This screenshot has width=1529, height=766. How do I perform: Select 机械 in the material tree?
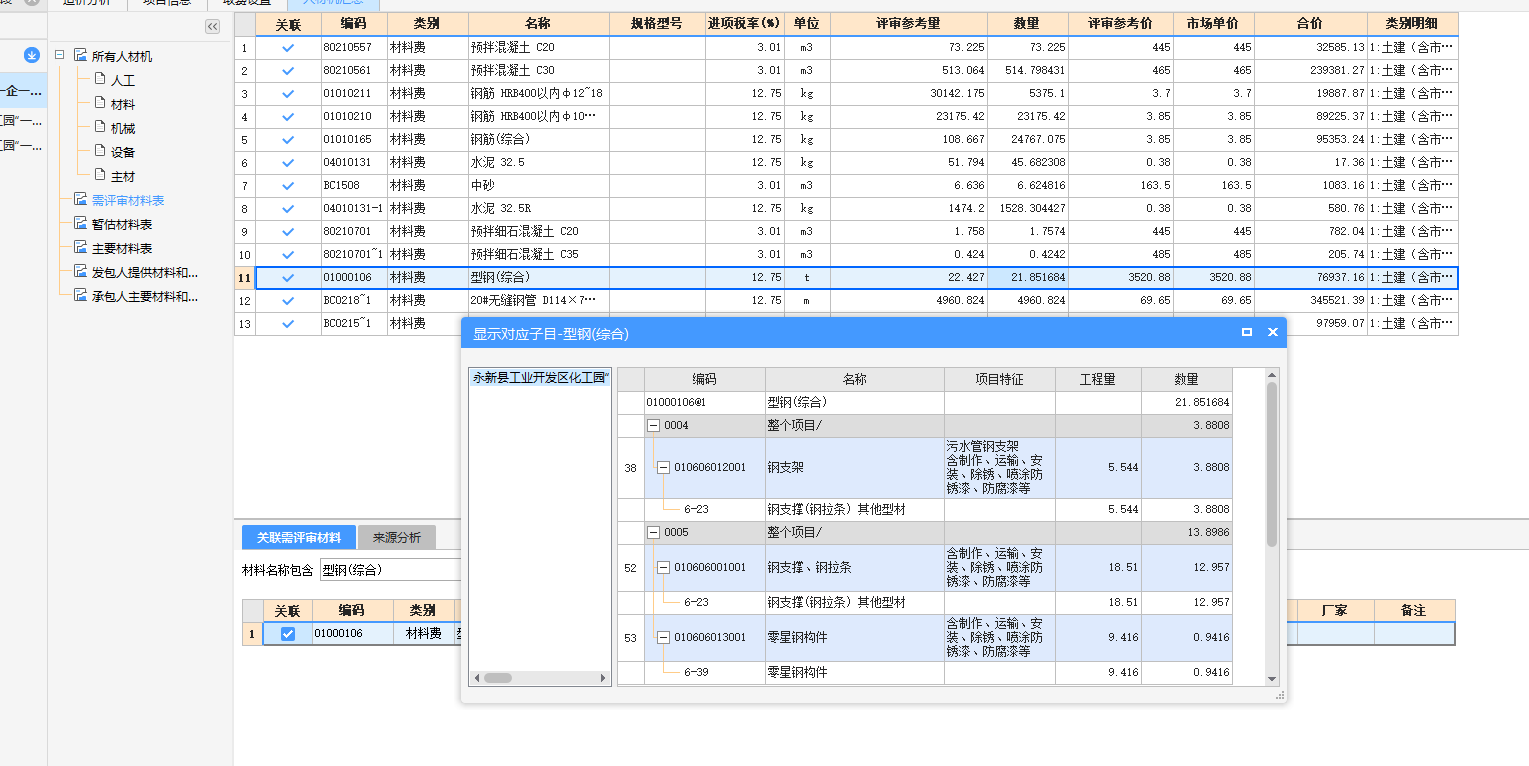click(123, 128)
